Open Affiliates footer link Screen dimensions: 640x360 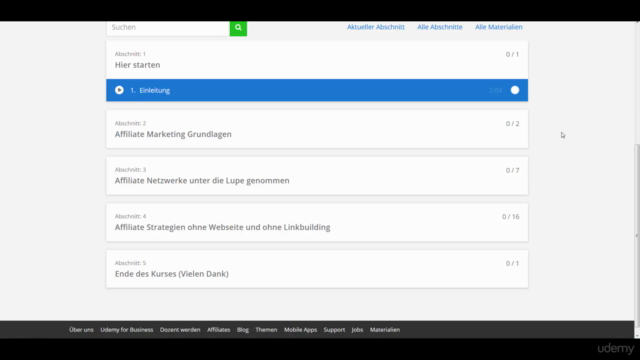point(218,330)
